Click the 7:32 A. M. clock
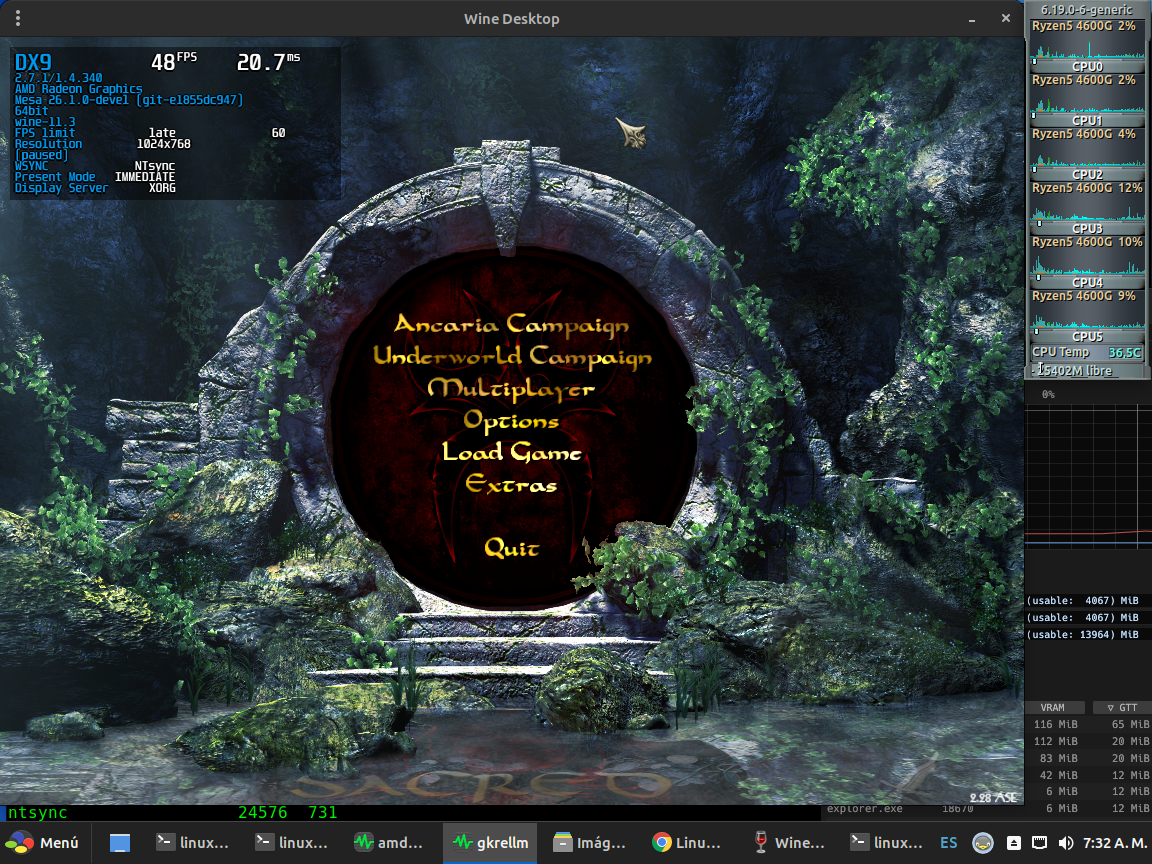The image size is (1152, 864). pyautogui.click(x=1114, y=843)
